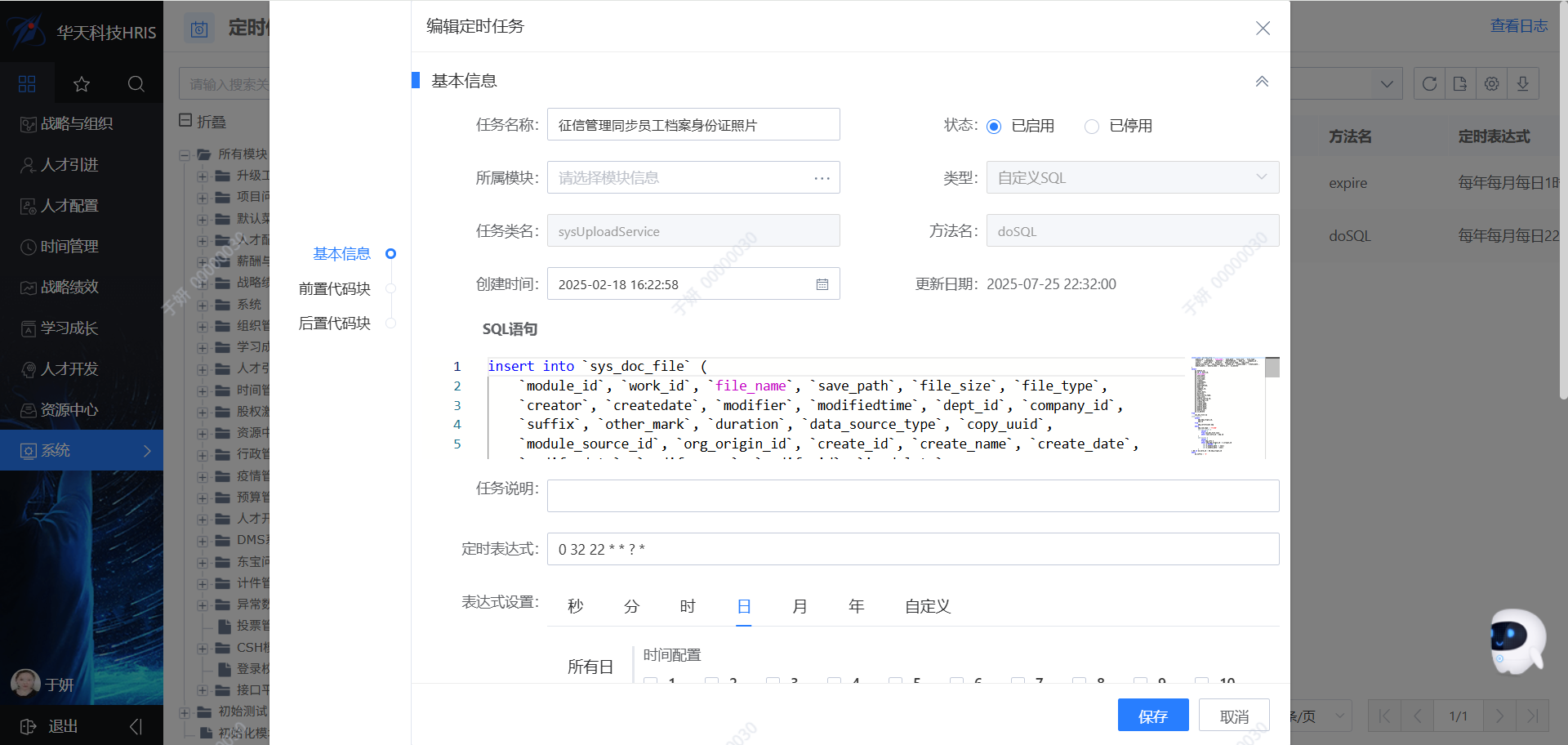Check day 5 in the day selector
Screen dimensions: 1568x745
895,682
